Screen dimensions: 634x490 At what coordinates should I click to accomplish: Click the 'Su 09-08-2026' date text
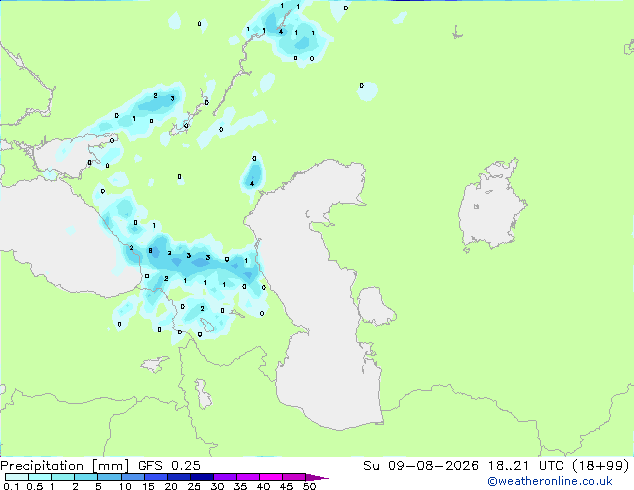tap(421, 466)
